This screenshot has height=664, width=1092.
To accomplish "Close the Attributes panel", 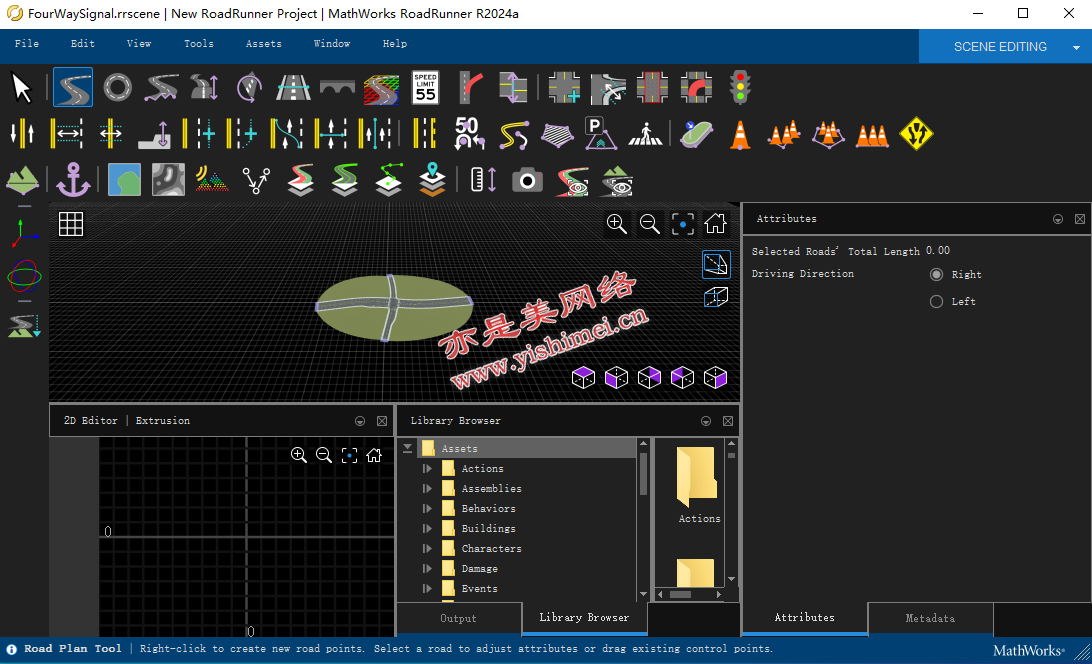I will (x=1079, y=219).
